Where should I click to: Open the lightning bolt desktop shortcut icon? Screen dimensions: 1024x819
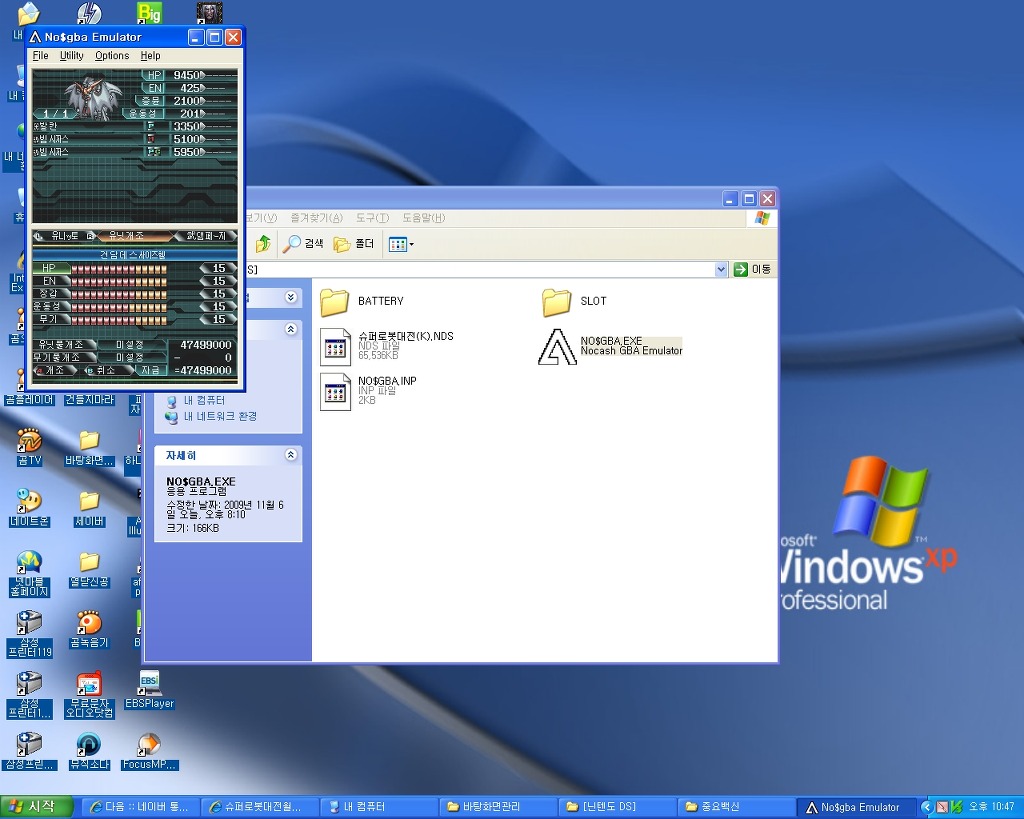(89, 12)
